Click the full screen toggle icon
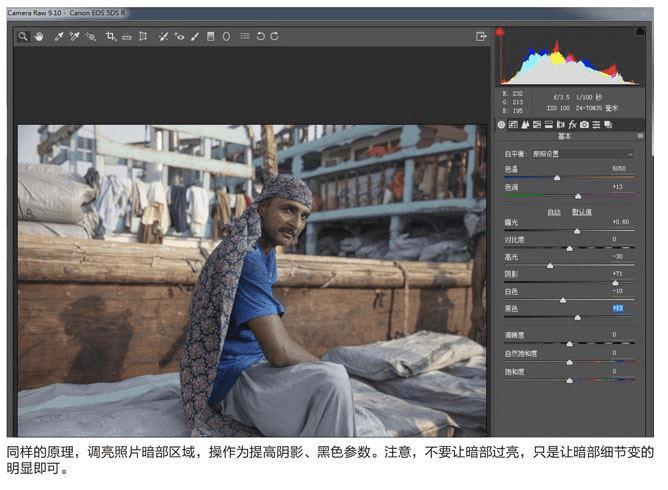 (x=481, y=36)
